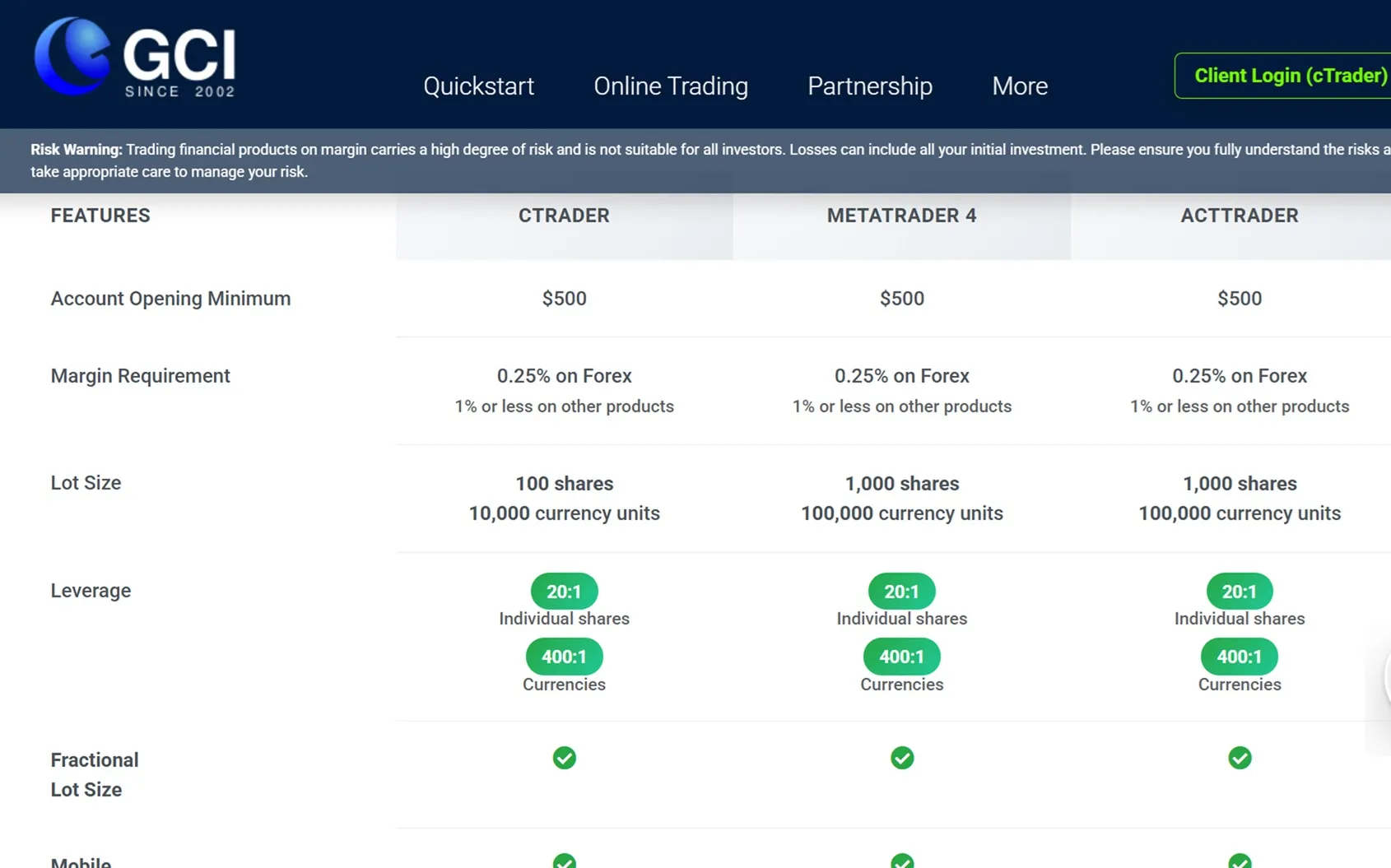Click cTrader's 0.25% on Forex text

click(x=564, y=376)
